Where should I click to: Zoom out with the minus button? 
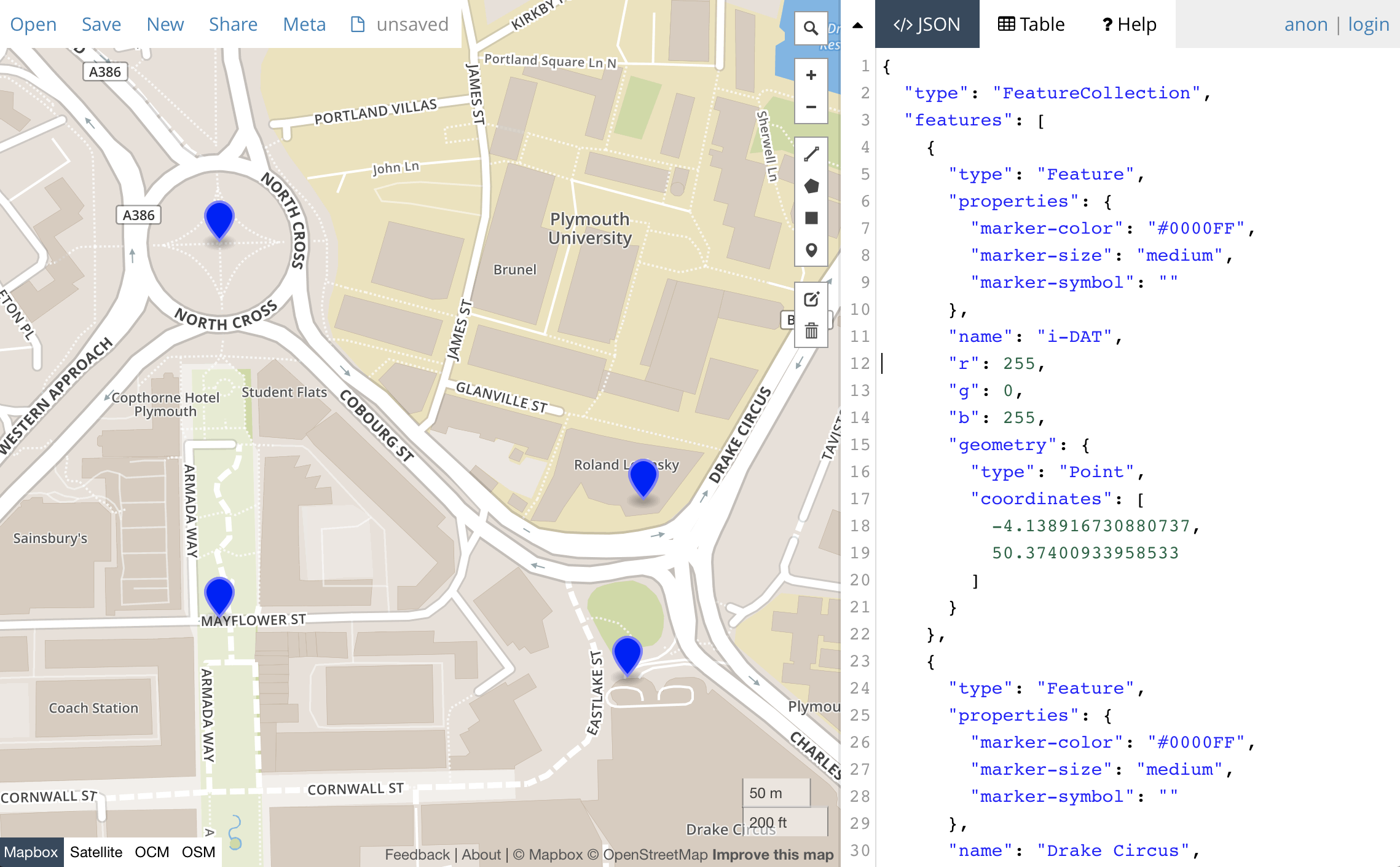tap(811, 107)
